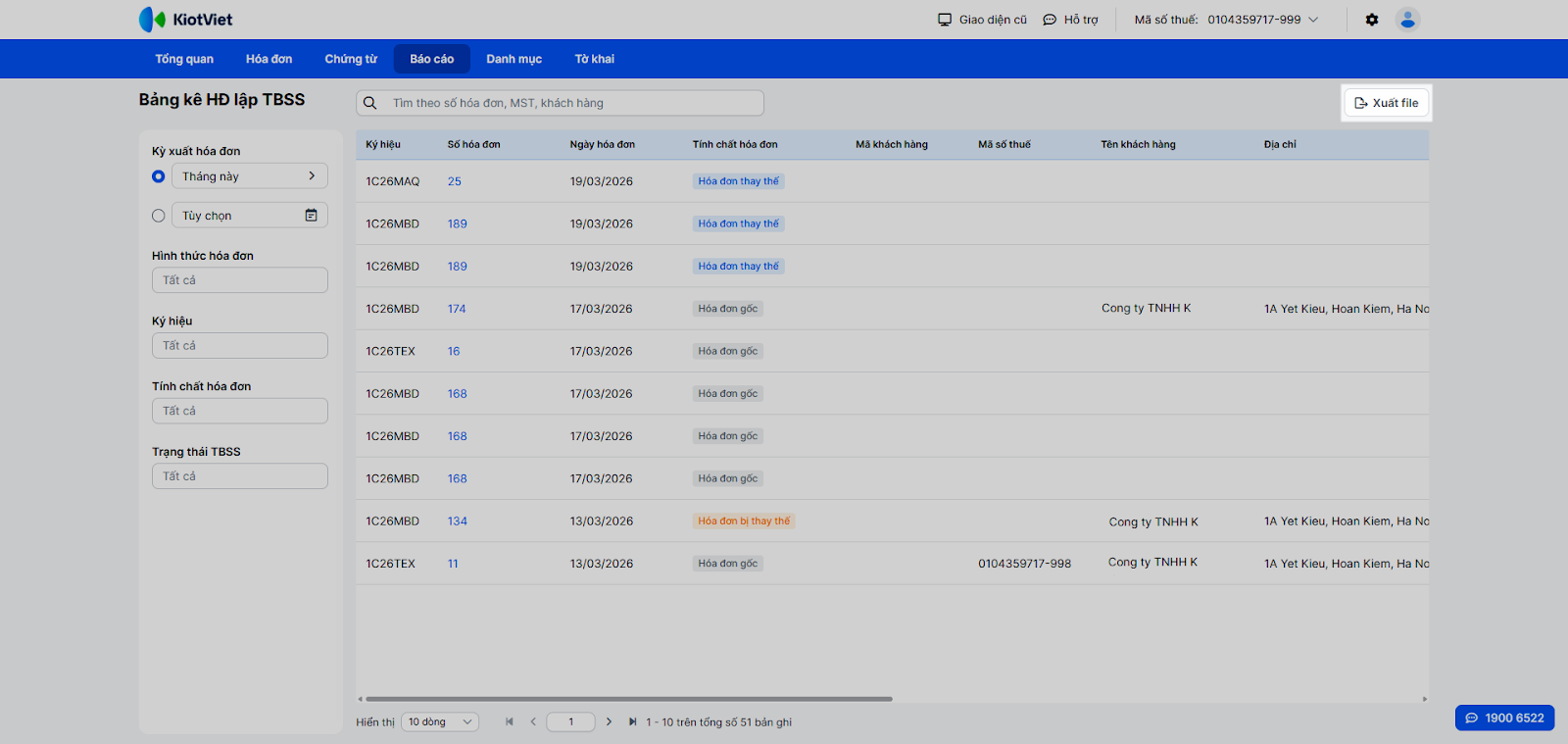Go to the first page of records
1568x744 pixels.
tap(510, 722)
